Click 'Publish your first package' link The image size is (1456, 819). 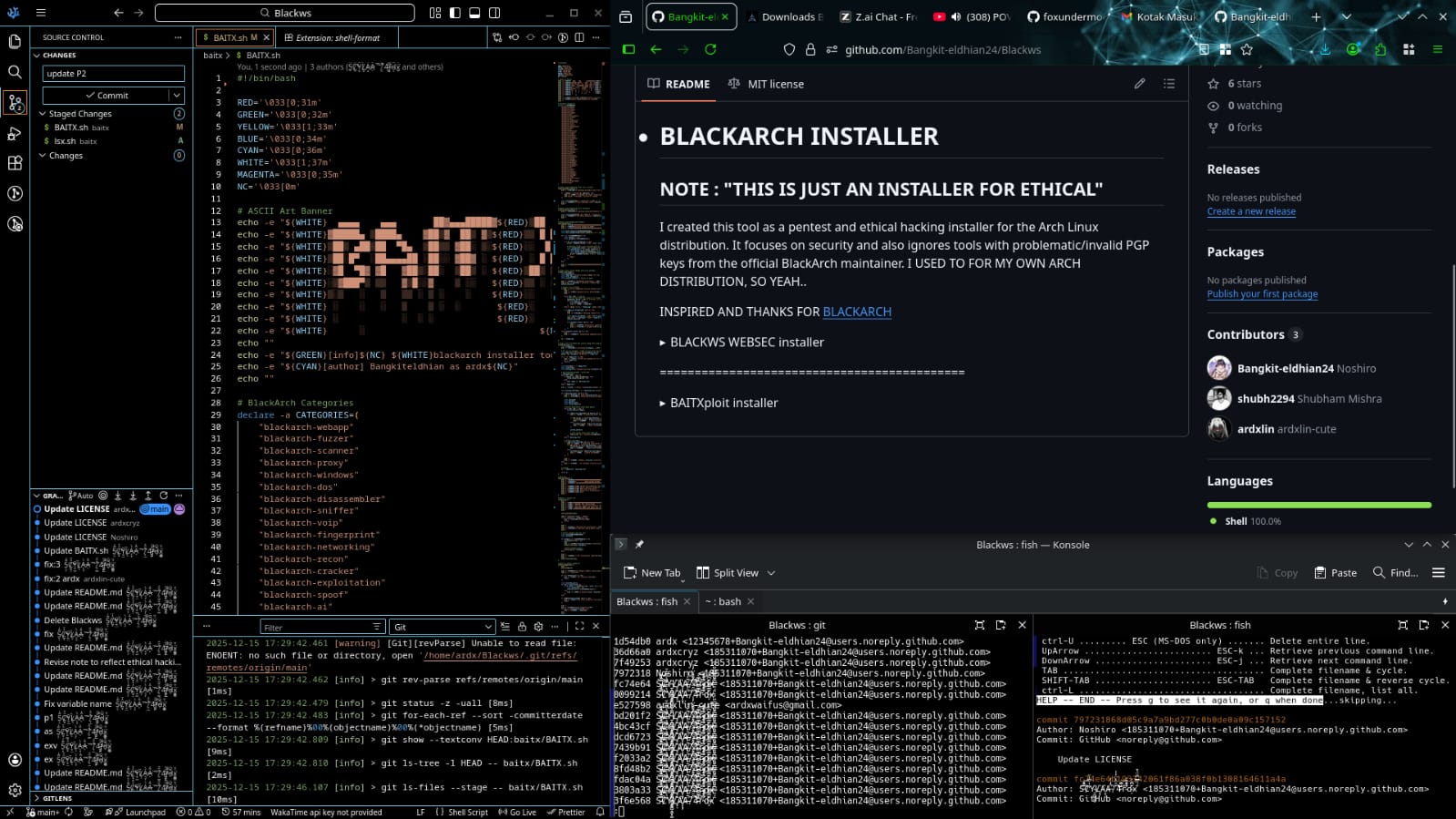[1262, 294]
